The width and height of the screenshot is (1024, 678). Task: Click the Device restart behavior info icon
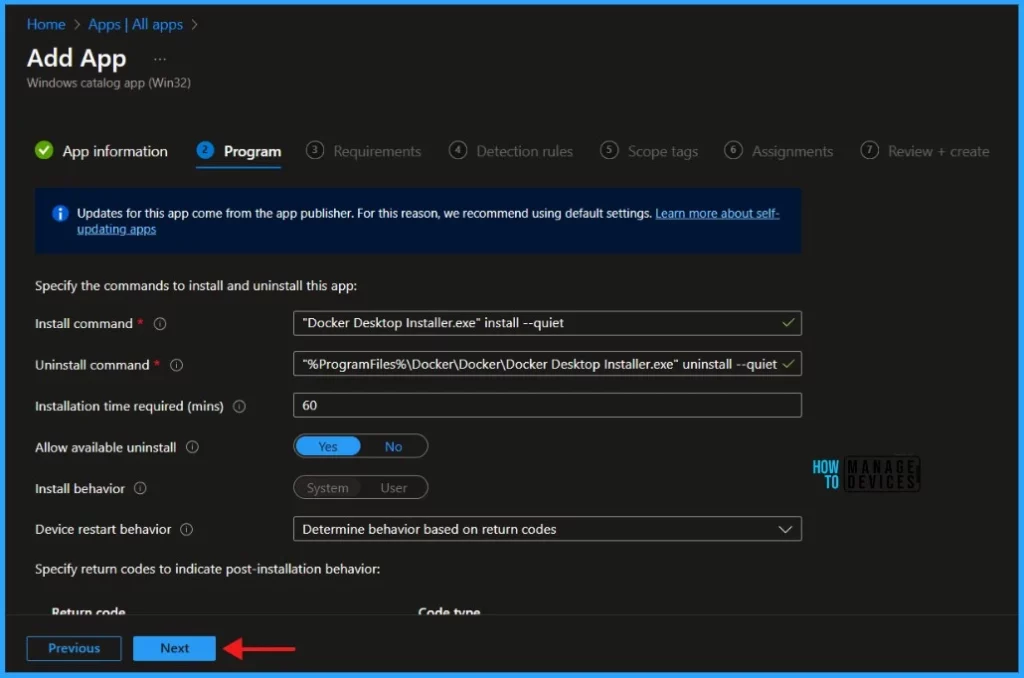(x=187, y=530)
